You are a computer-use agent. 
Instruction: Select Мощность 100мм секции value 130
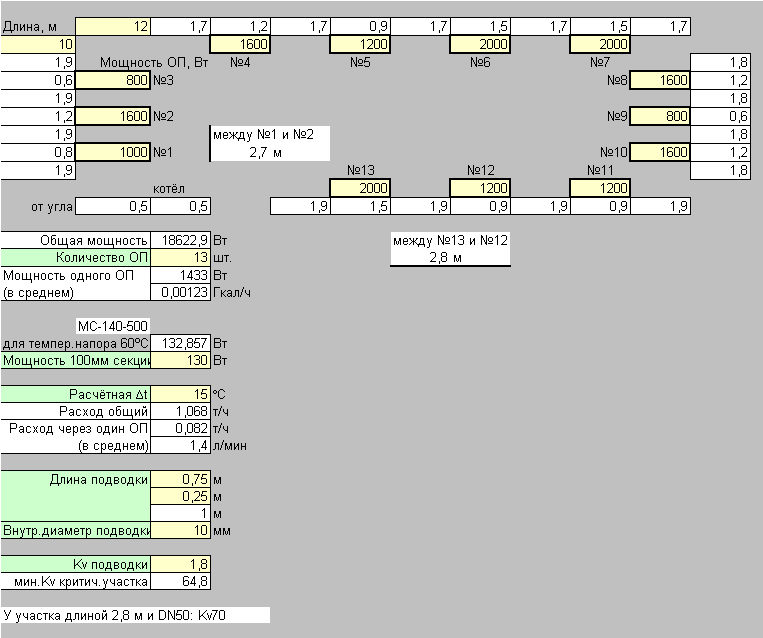point(180,361)
